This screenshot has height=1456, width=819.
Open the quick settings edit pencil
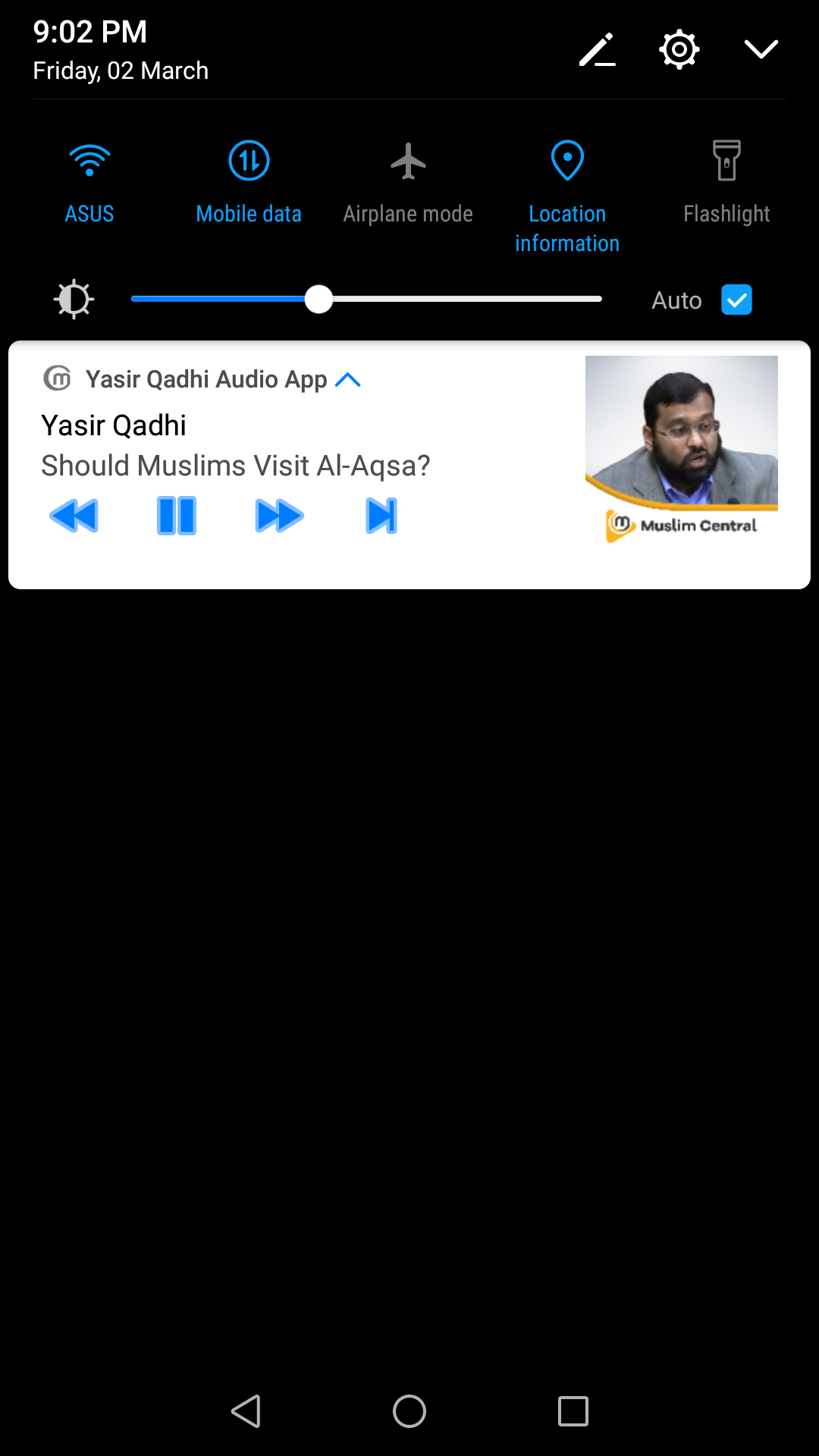click(598, 50)
